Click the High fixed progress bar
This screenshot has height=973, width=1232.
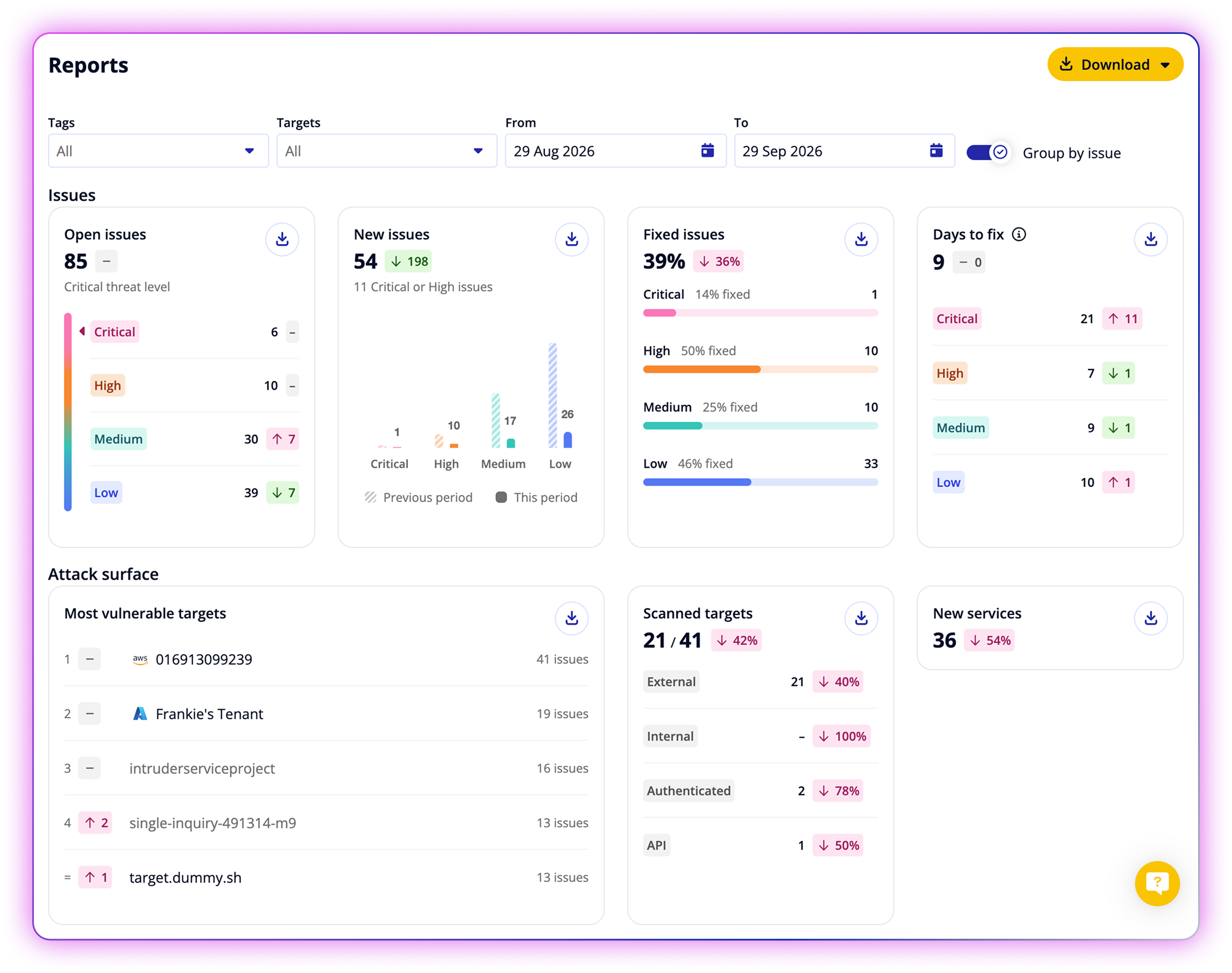coord(760,369)
